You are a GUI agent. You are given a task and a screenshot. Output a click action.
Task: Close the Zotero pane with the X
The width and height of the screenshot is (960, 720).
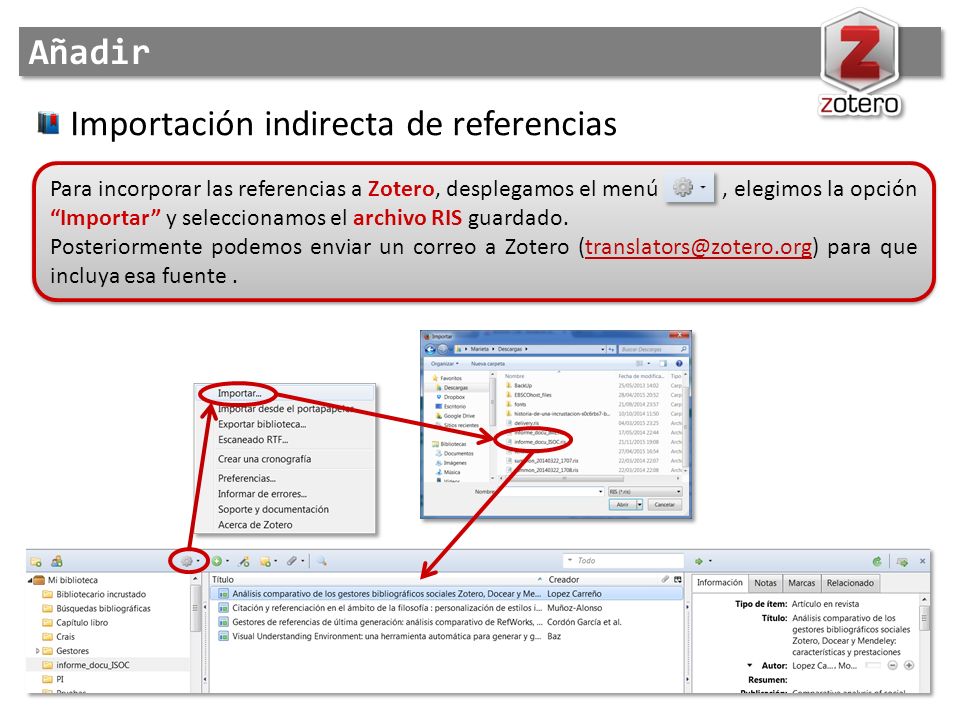pyautogui.click(x=922, y=561)
